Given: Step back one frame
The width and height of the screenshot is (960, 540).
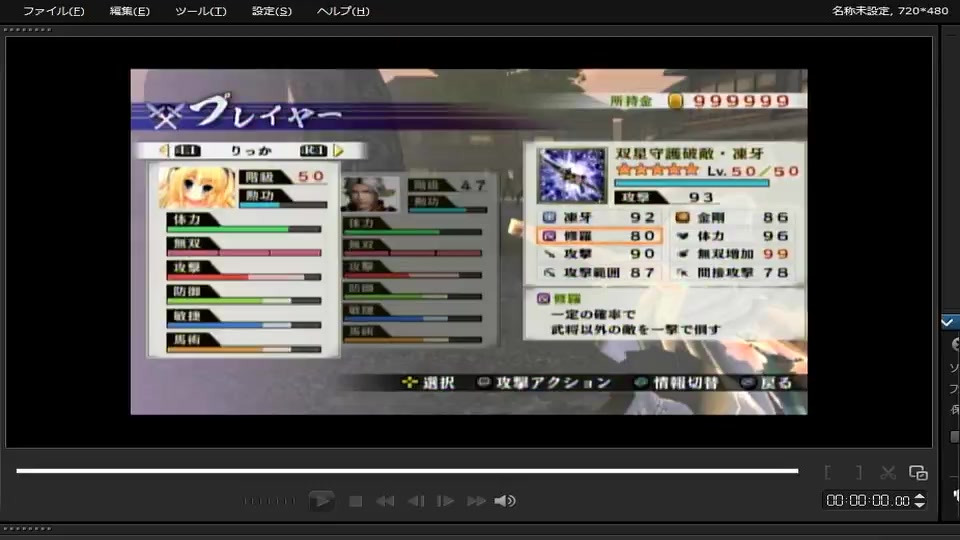Looking at the screenshot, I should (x=416, y=501).
